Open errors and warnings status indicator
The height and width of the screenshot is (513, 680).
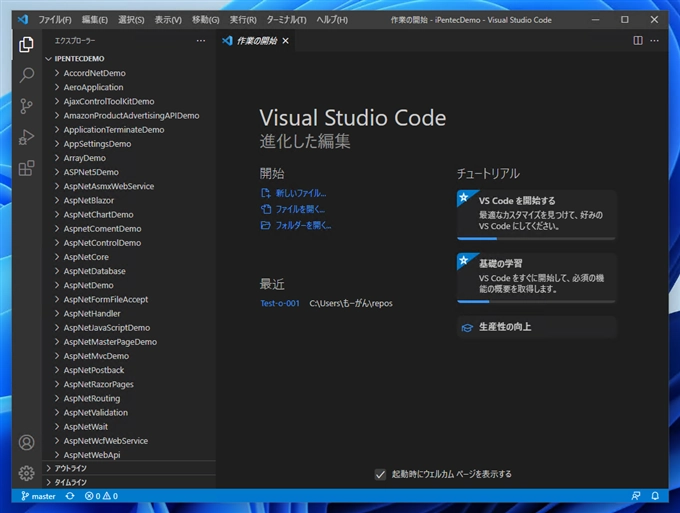point(101,496)
